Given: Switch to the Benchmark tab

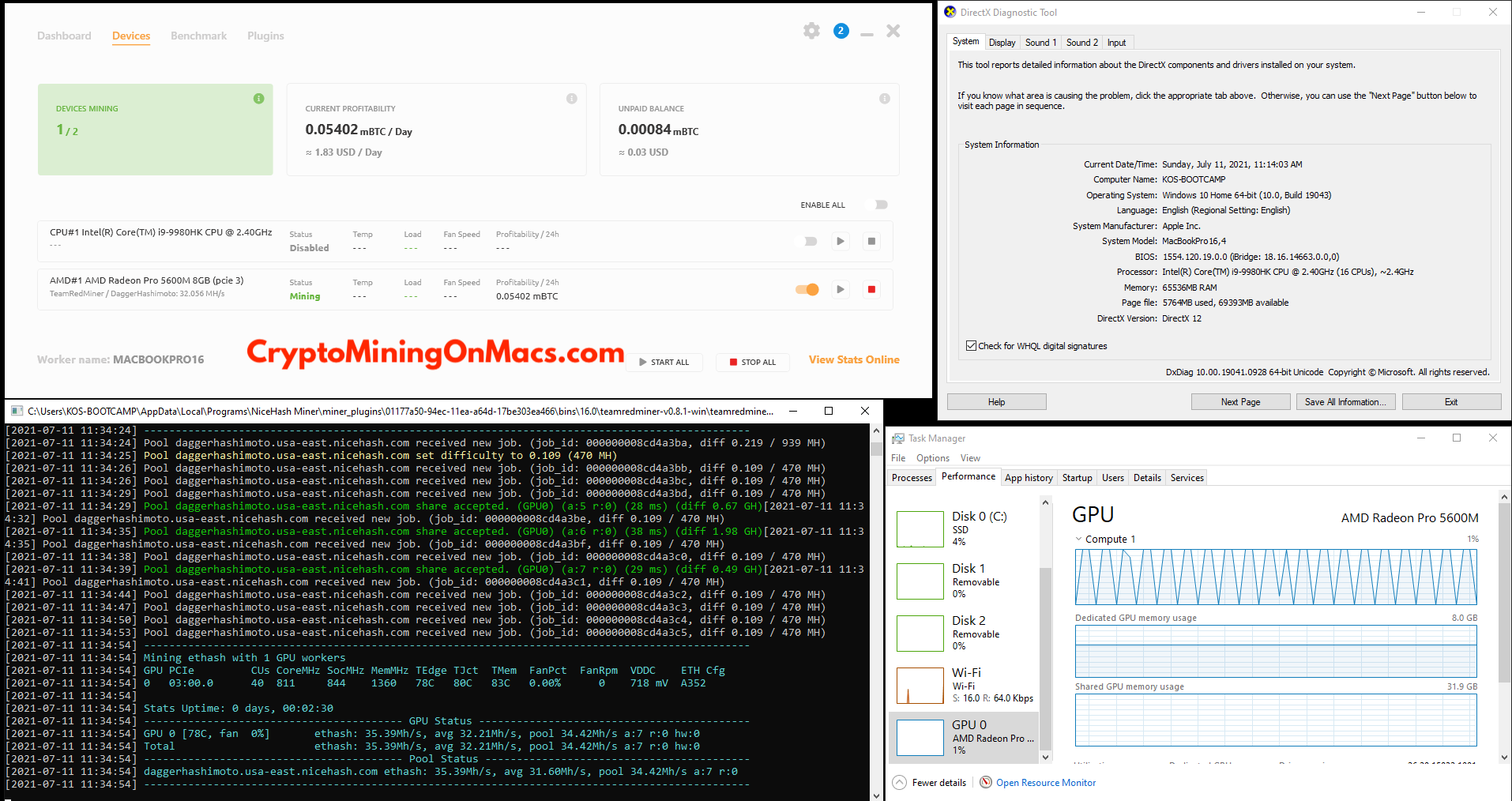Looking at the screenshot, I should tap(198, 36).
